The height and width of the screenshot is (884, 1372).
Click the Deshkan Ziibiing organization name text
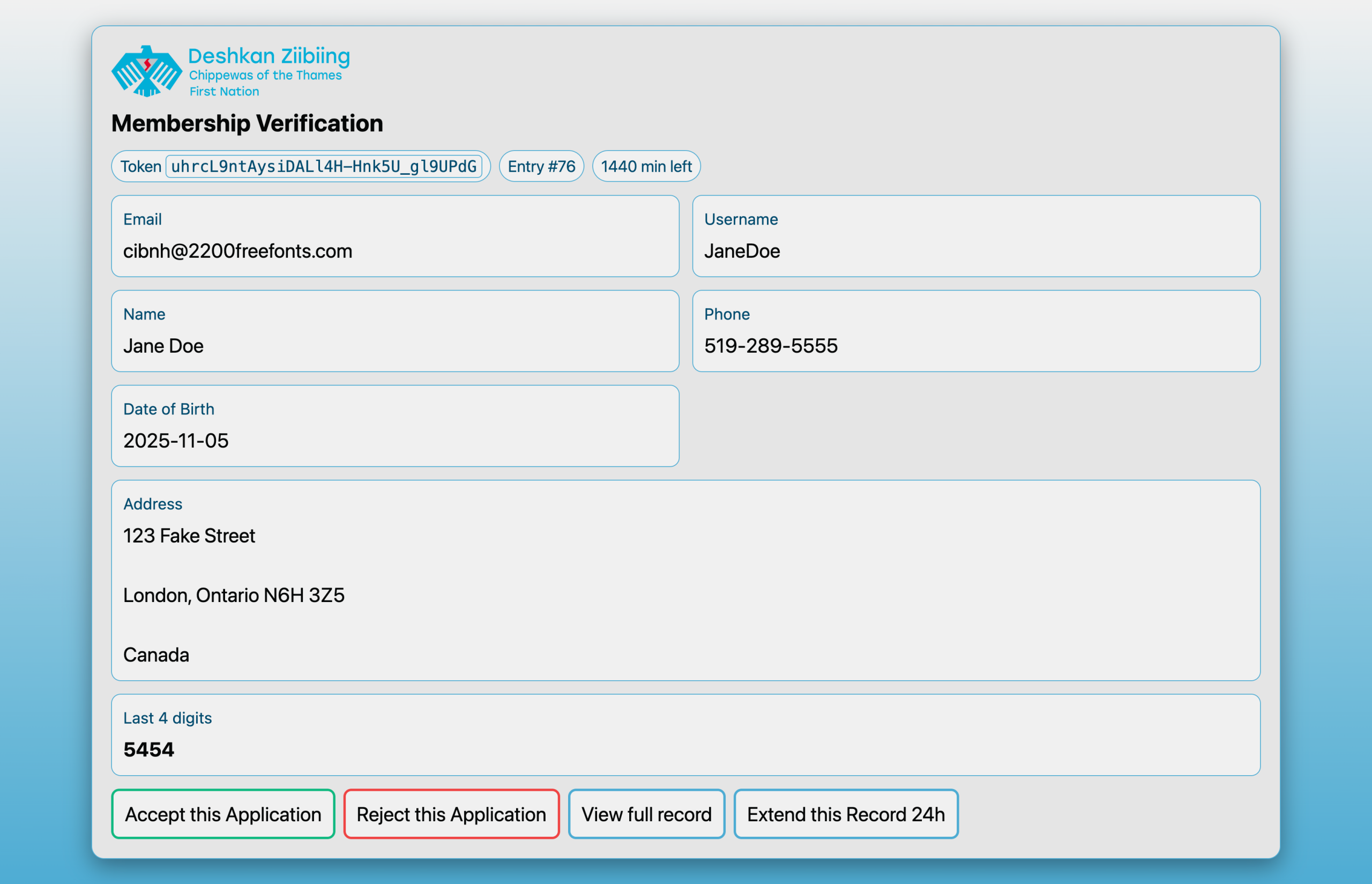coord(269,56)
